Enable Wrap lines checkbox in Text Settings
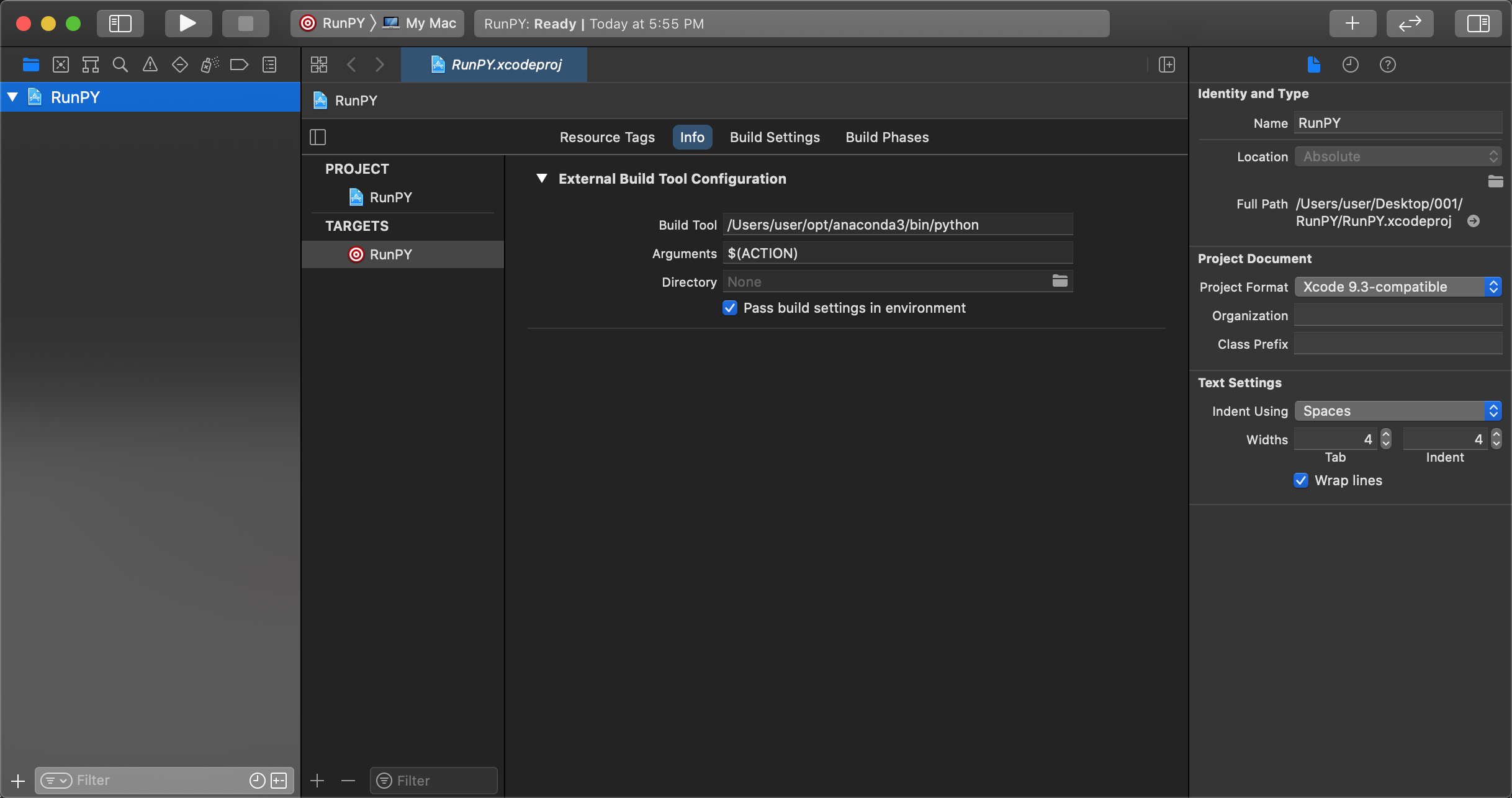Image resolution: width=1512 pixels, height=798 pixels. tap(1302, 480)
